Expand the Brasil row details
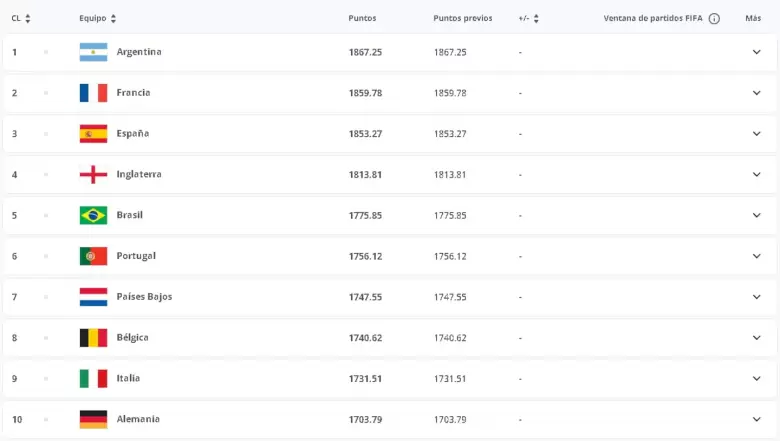 757,215
